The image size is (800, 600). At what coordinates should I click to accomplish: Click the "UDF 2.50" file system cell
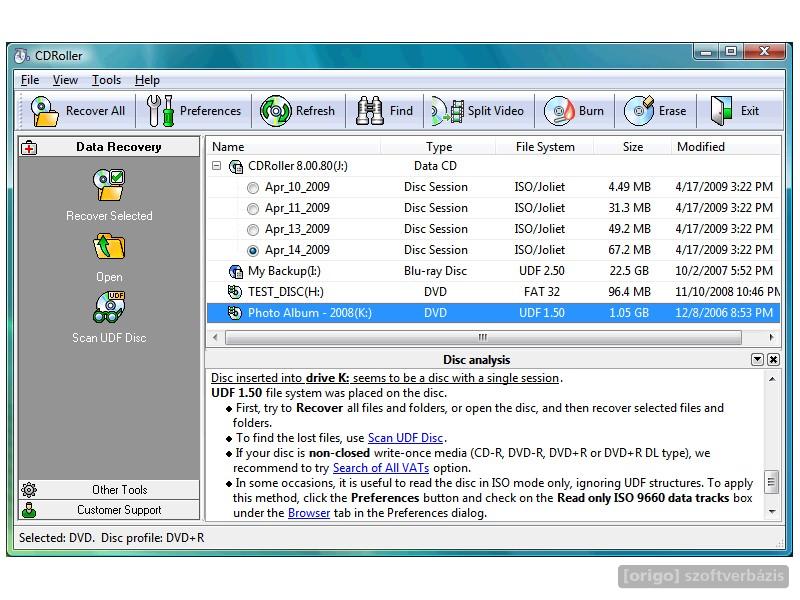point(541,271)
